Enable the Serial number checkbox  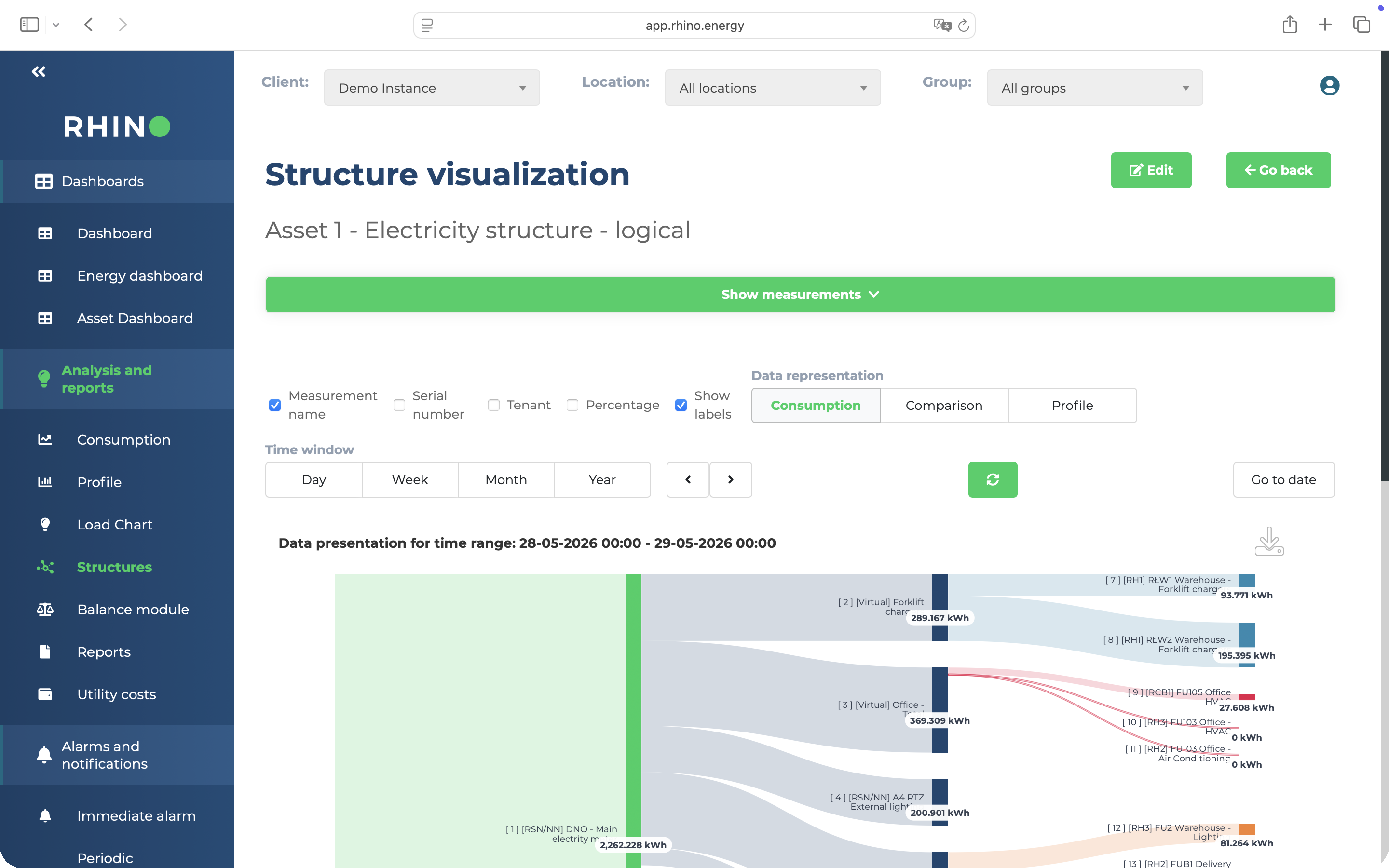point(399,405)
